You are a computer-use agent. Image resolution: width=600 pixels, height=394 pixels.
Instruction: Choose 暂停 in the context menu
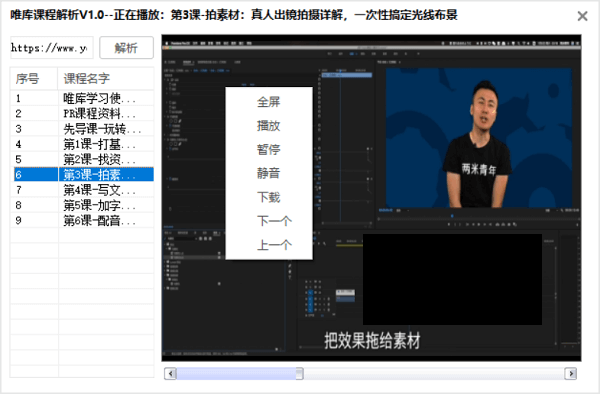[269, 149]
